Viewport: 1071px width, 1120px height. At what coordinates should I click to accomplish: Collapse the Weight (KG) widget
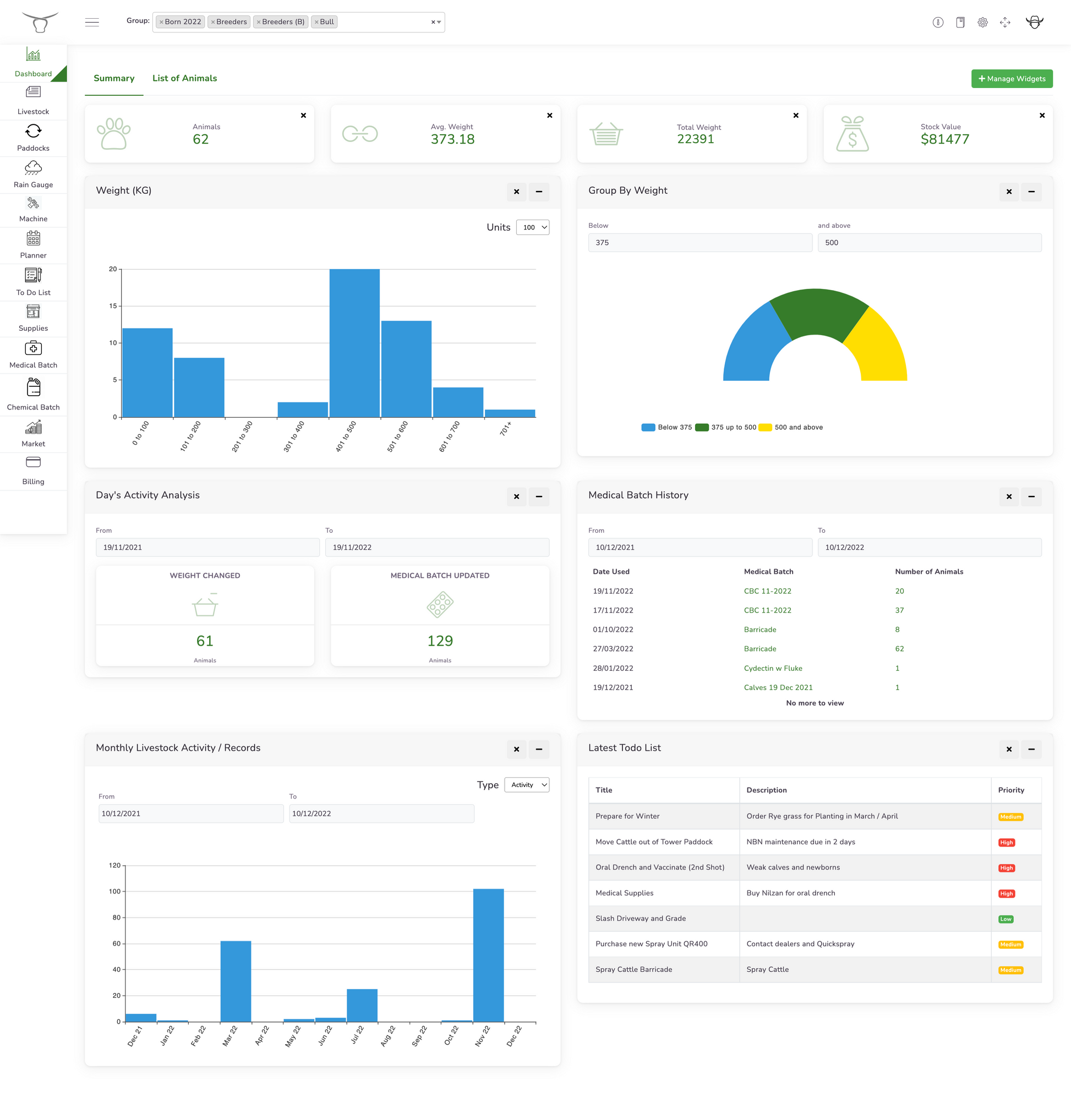tap(538, 192)
